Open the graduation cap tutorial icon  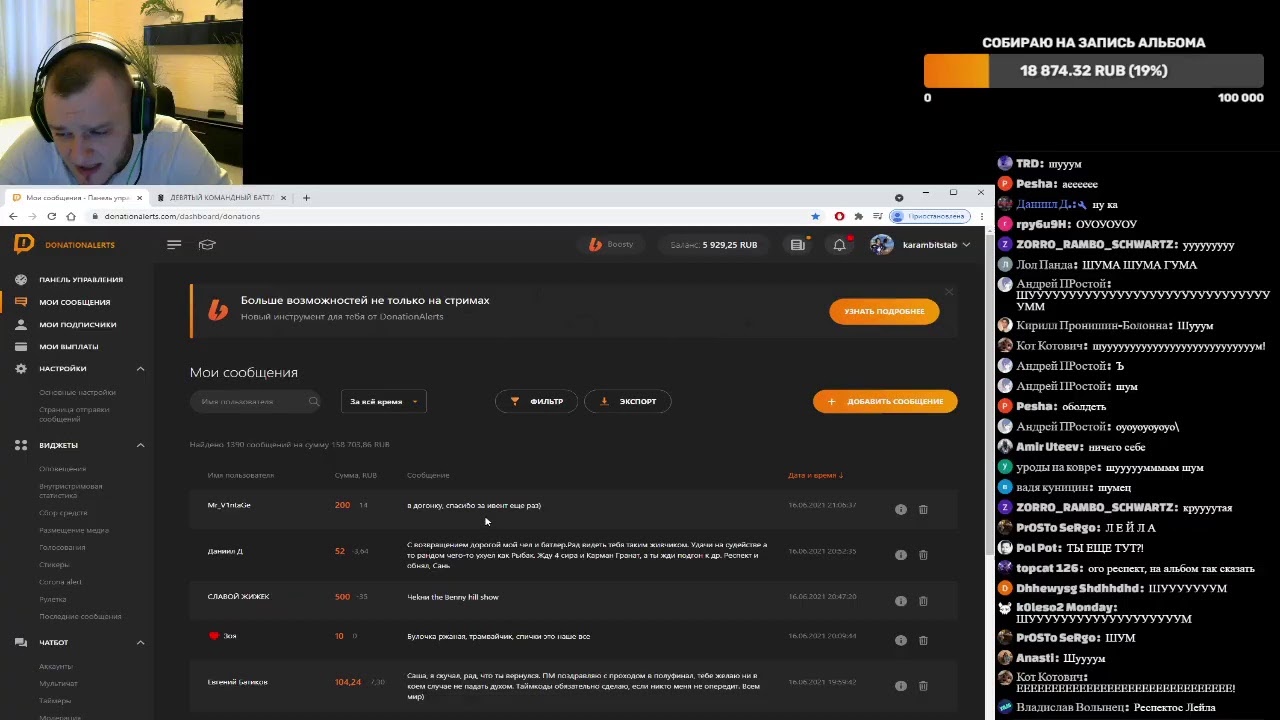[207, 244]
